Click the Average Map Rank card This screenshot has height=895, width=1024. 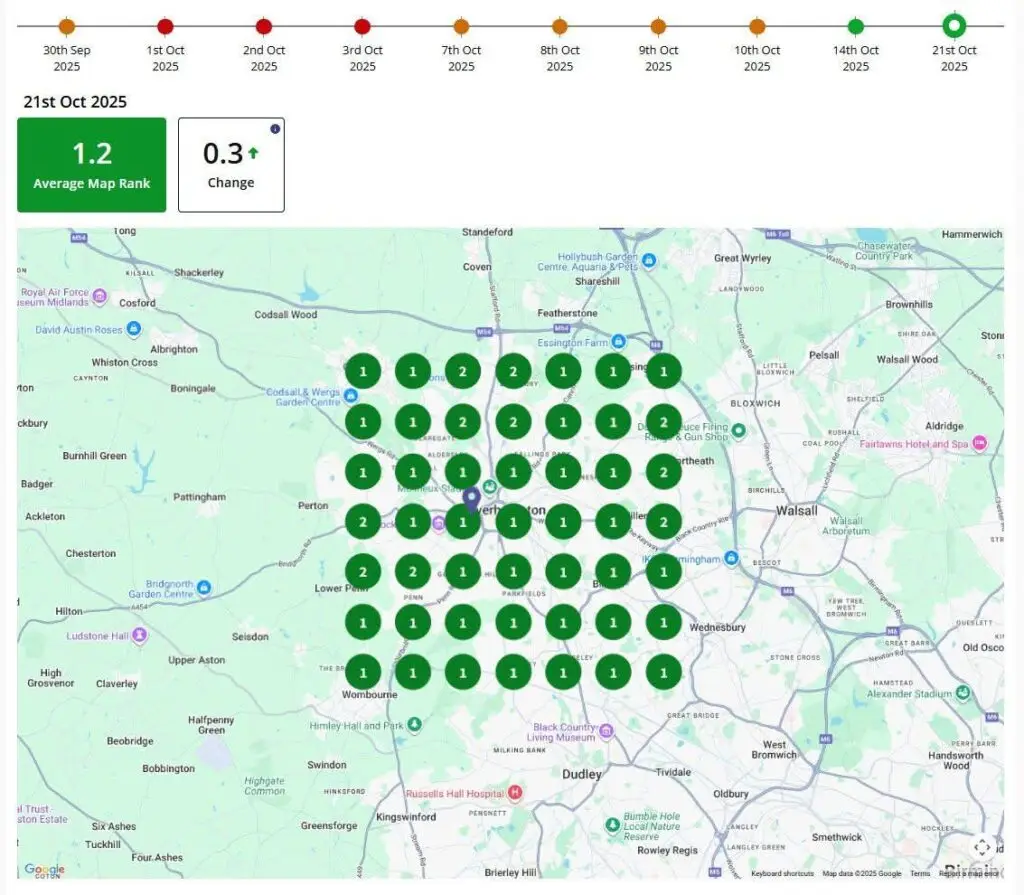(x=91, y=165)
